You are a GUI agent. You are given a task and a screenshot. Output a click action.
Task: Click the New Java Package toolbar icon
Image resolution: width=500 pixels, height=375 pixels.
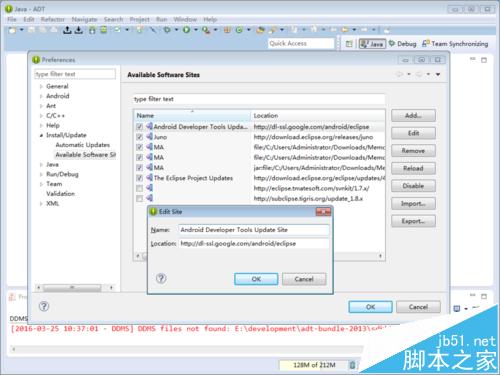click(227, 30)
